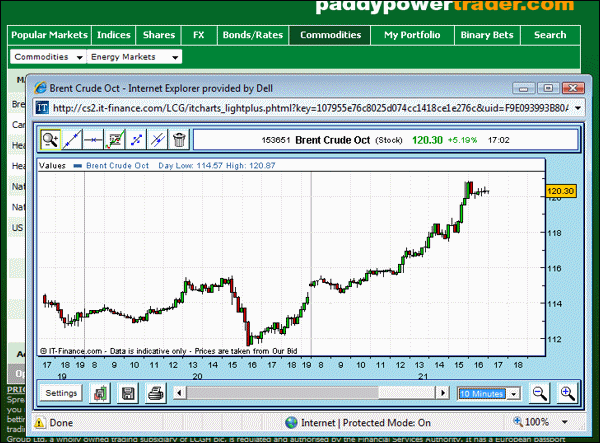Click the +5.19% change value

point(462,140)
